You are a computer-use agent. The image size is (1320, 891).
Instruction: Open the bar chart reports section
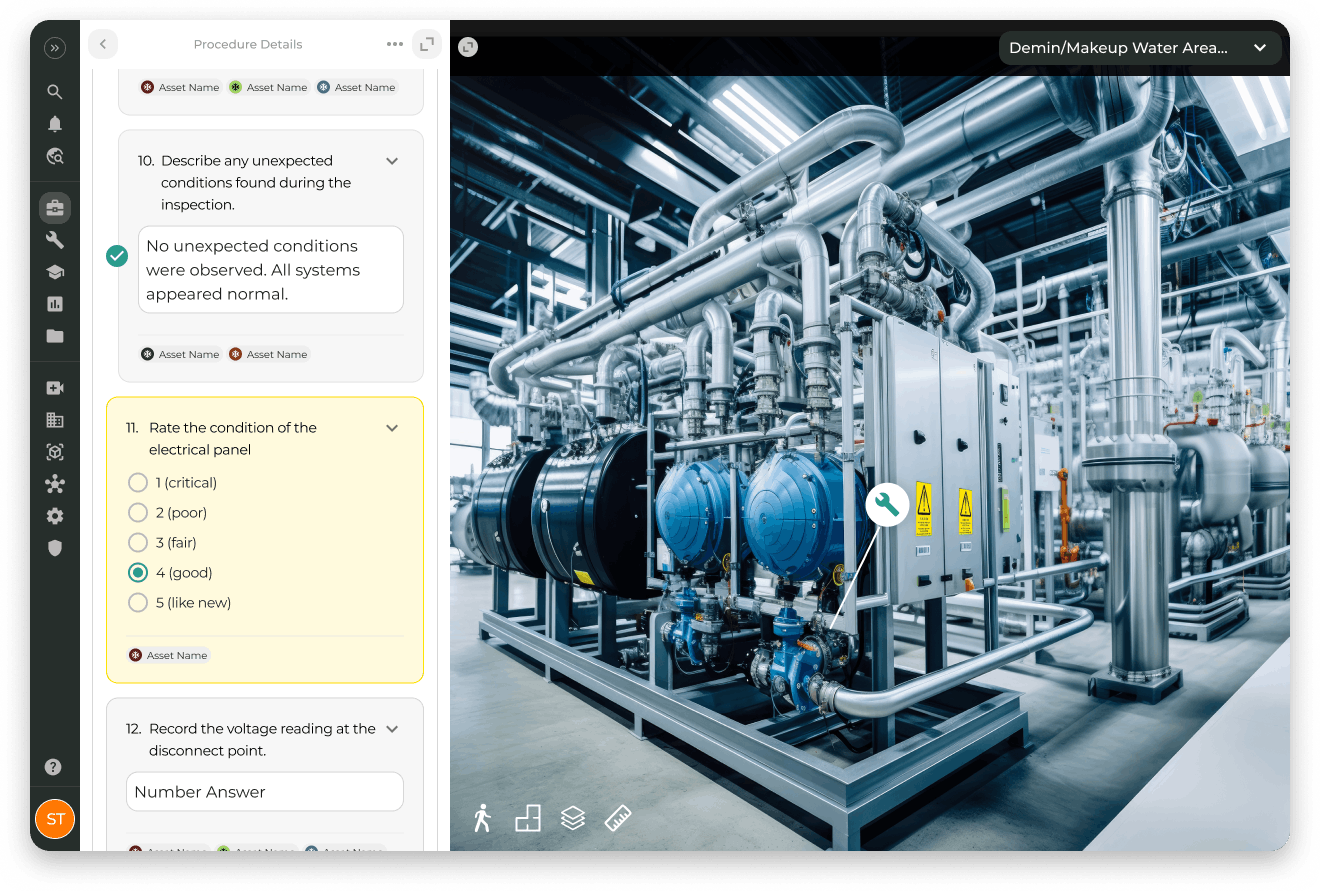click(55, 304)
